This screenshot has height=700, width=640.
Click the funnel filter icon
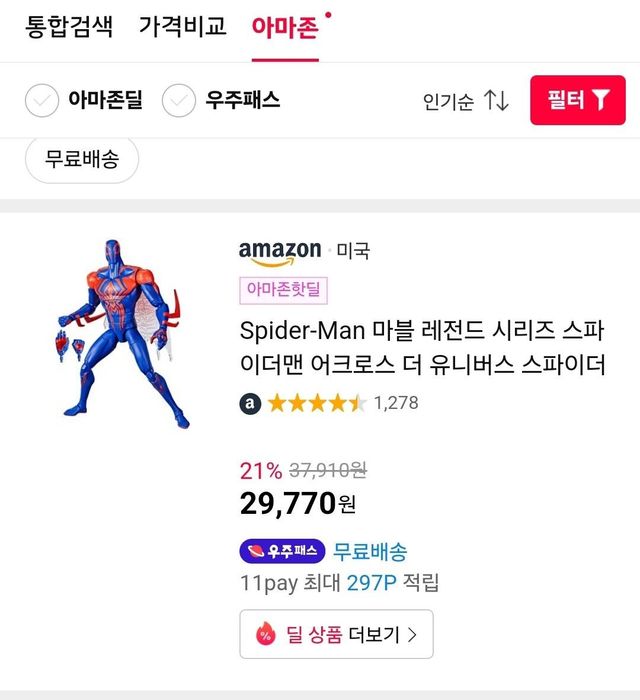(600, 100)
